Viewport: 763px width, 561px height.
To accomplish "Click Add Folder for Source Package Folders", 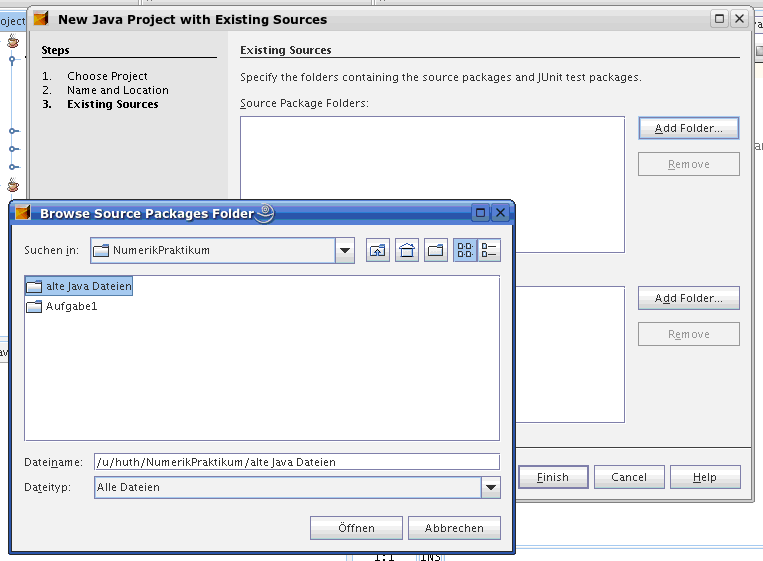I will [688, 128].
